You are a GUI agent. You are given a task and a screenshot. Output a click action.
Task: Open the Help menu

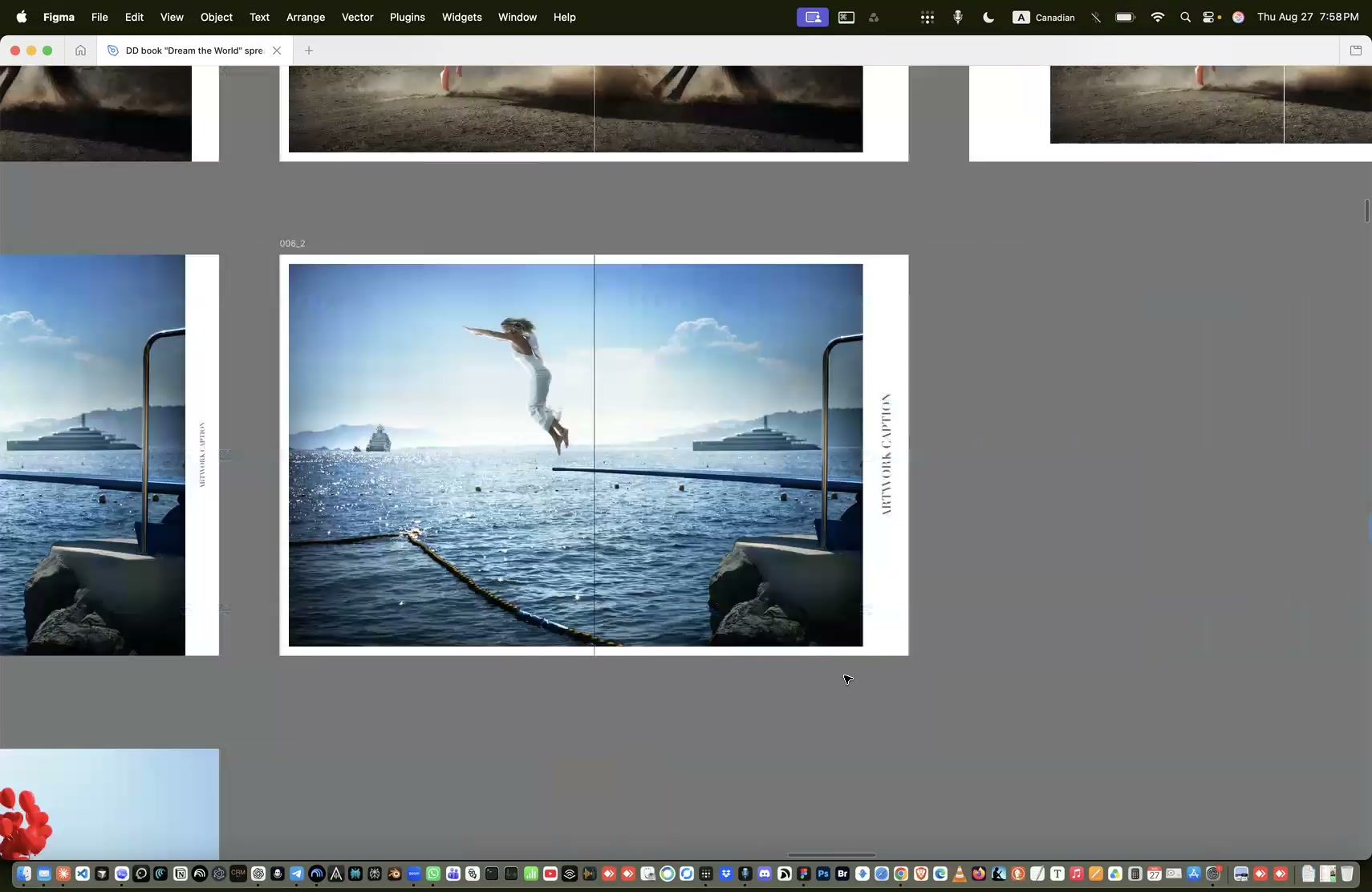coord(565,17)
